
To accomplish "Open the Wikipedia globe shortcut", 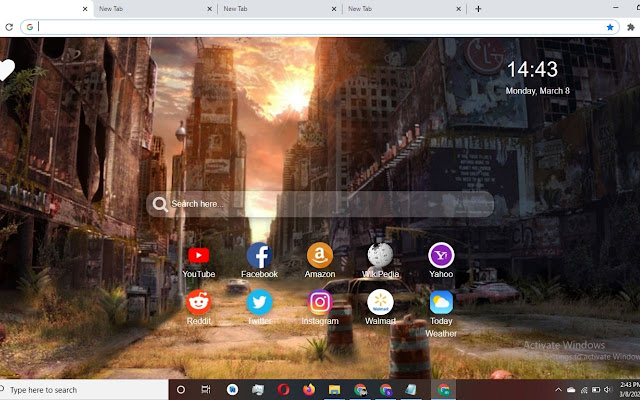I will coord(380,256).
